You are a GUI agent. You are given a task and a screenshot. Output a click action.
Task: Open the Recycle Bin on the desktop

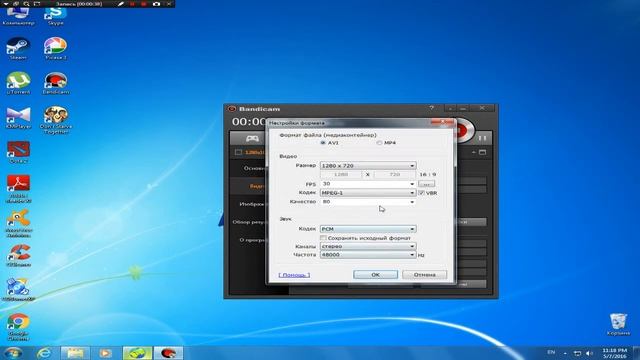click(x=618, y=324)
